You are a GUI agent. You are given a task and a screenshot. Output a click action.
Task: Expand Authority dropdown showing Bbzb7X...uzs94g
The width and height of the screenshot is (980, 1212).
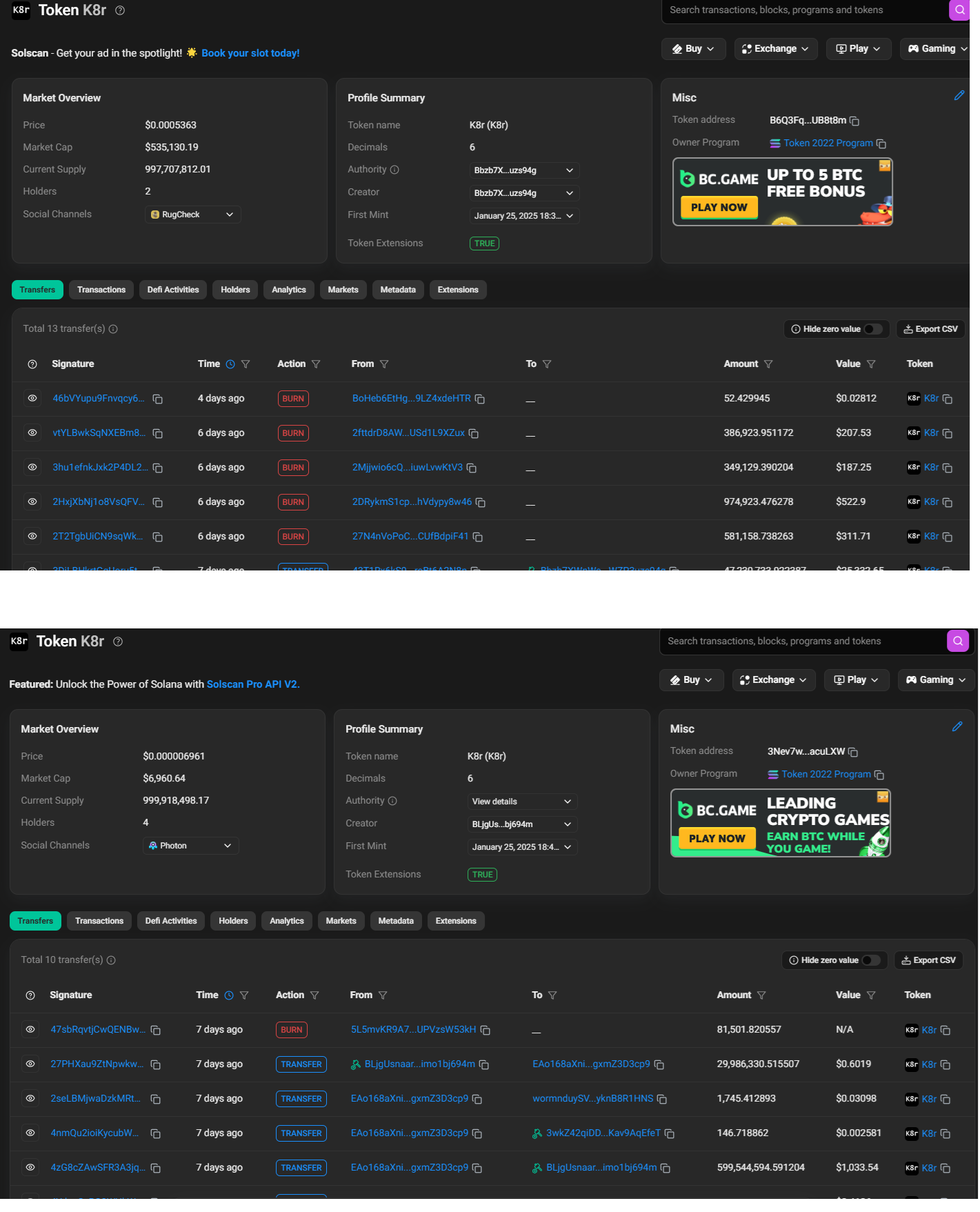coord(524,170)
